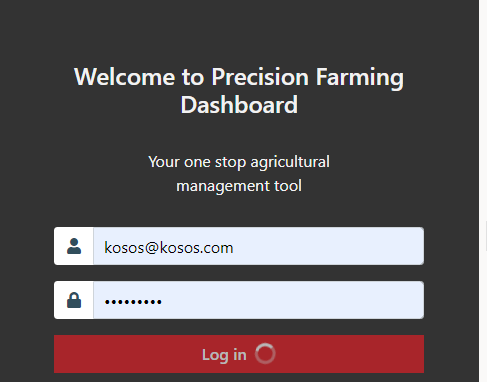The width and height of the screenshot is (487, 382).
Task: Click the padlock icon beside password
Action: (74, 300)
